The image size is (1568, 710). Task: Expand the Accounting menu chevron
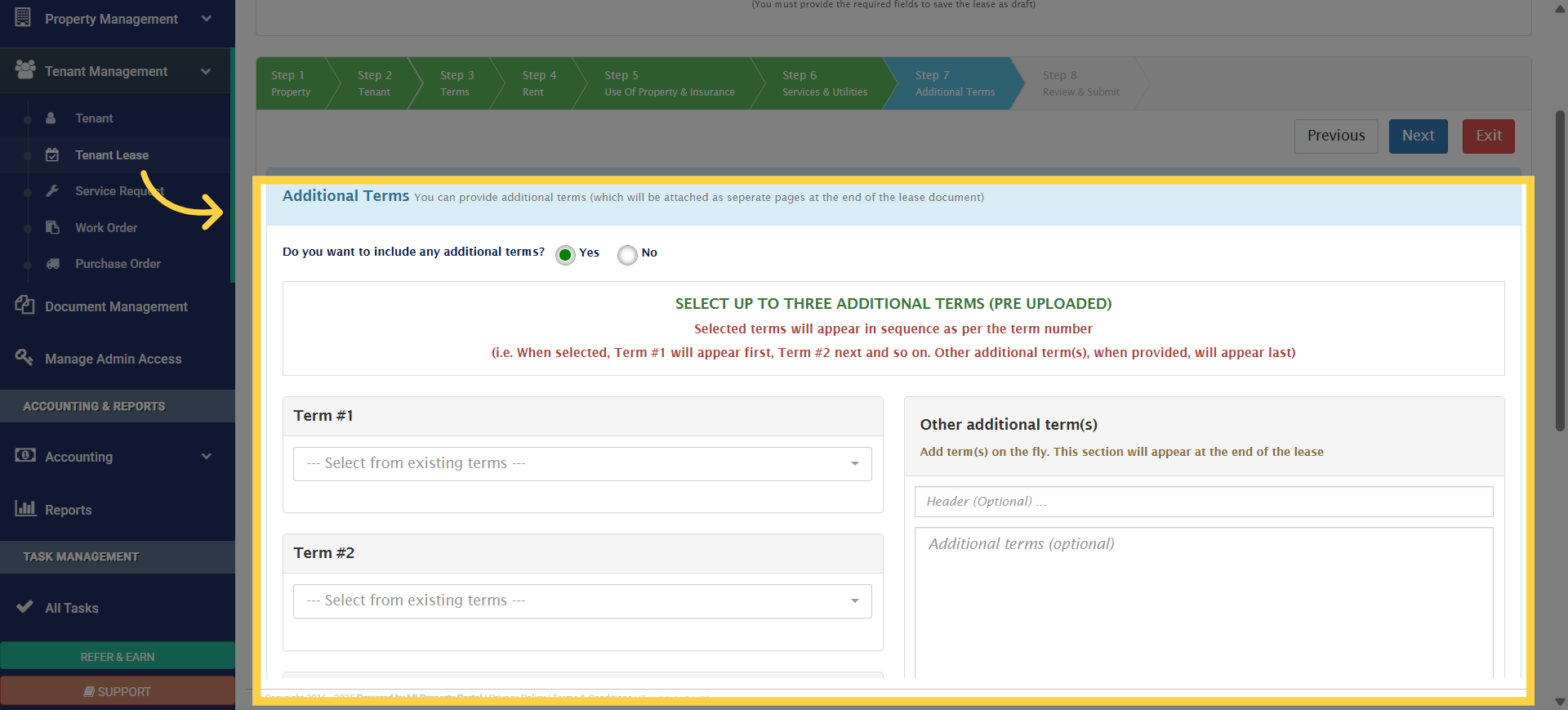206,457
